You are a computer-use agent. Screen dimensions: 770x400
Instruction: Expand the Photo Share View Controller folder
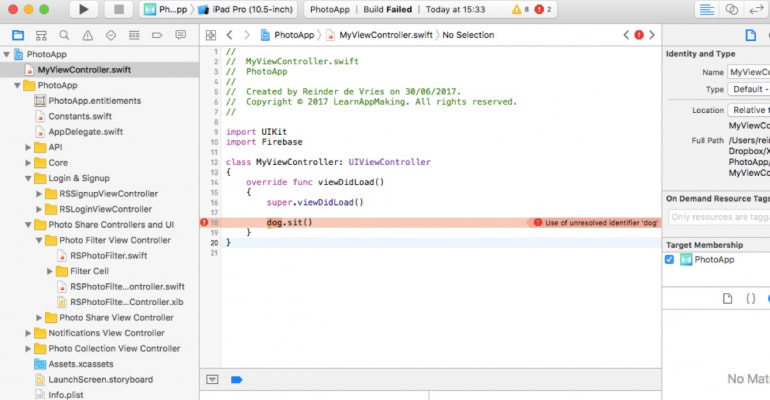point(39,318)
